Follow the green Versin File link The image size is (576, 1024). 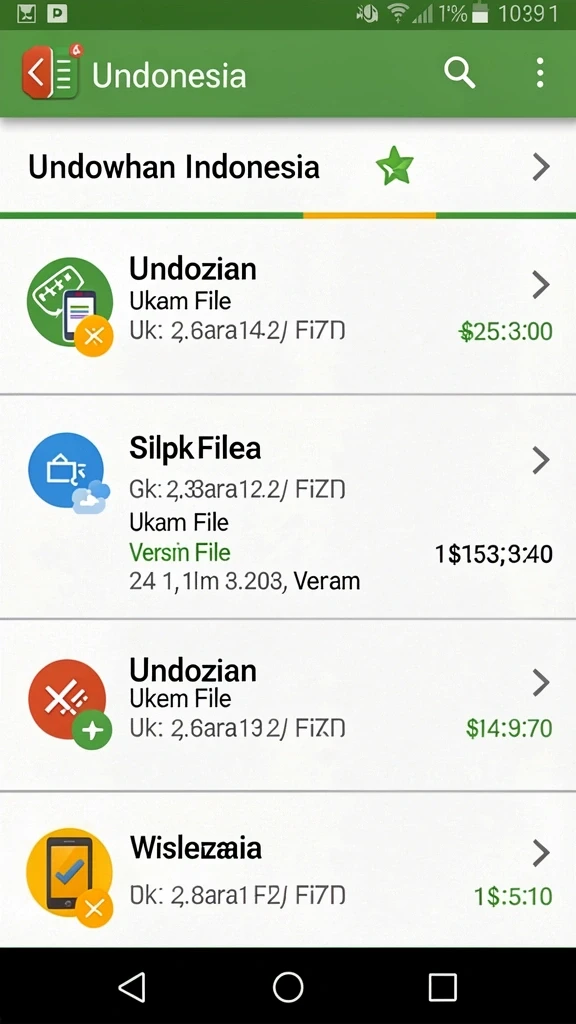coord(180,552)
